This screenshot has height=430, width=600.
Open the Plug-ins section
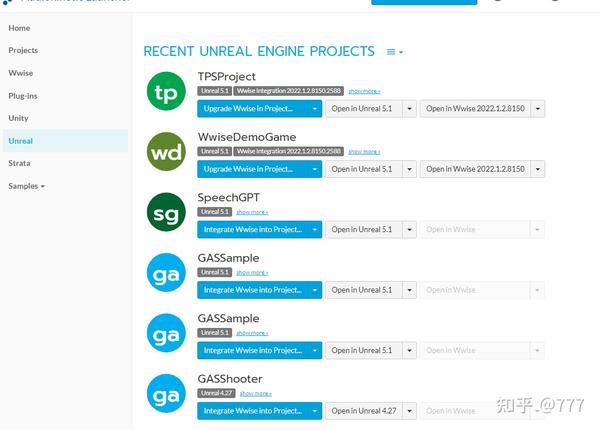(23, 96)
